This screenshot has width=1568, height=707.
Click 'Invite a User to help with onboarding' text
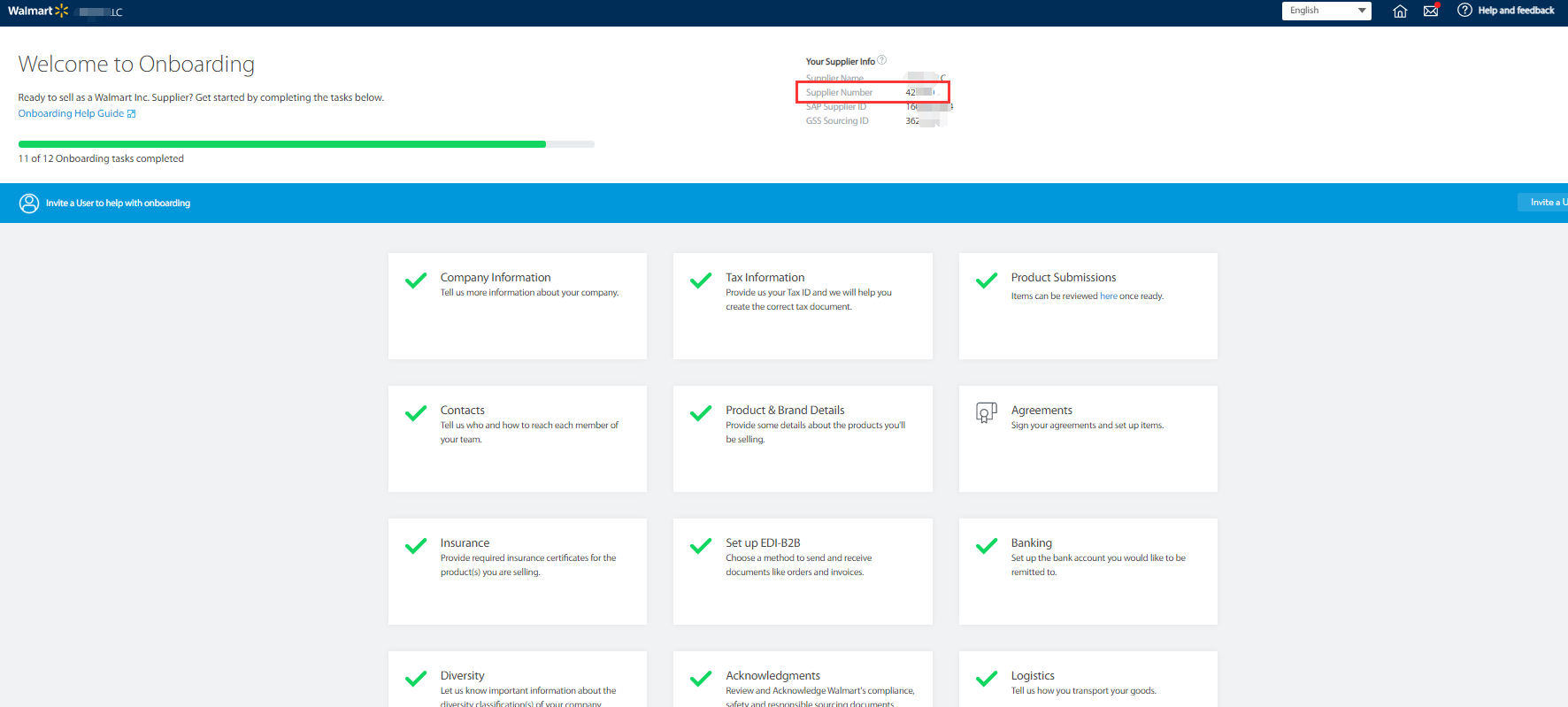pos(118,204)
